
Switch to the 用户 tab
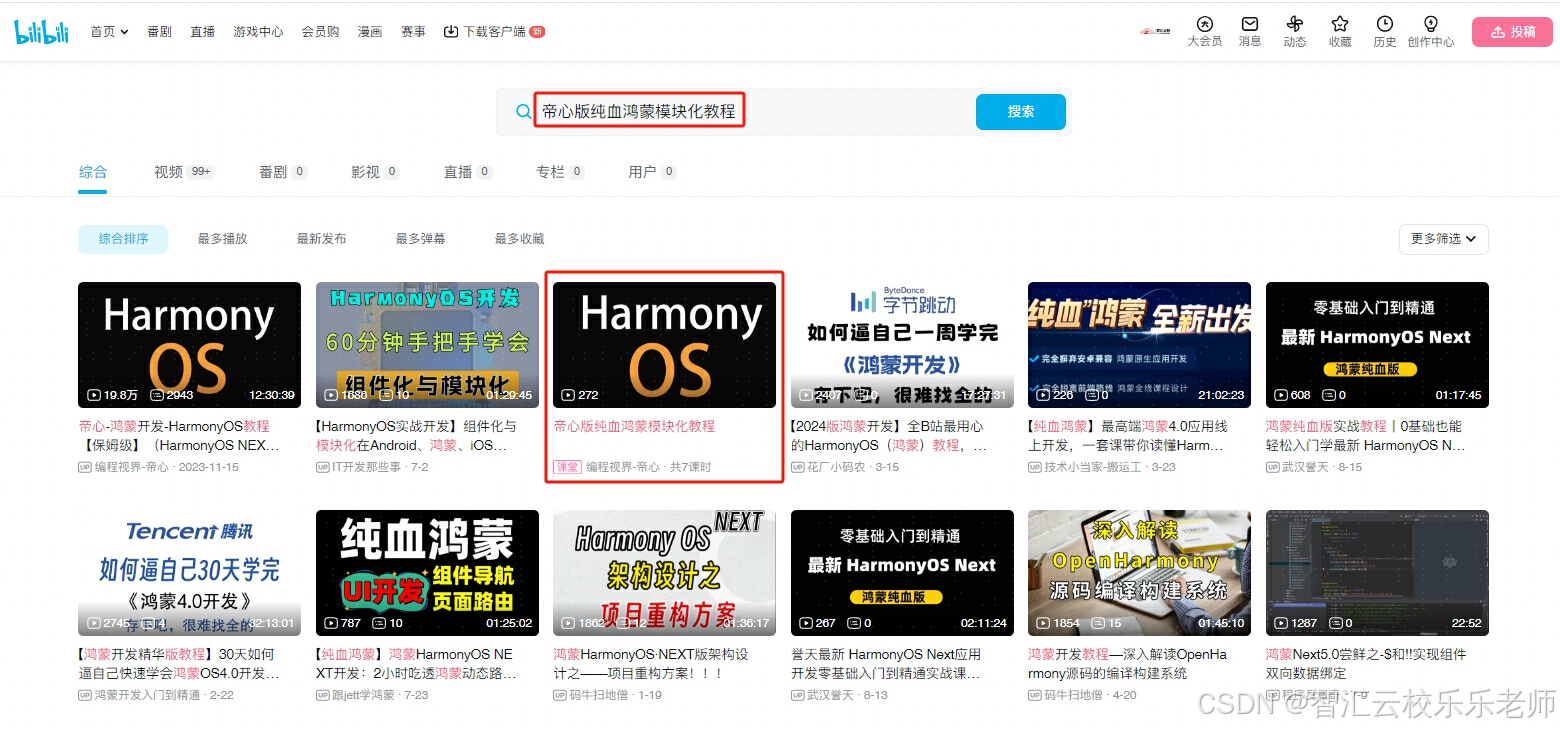tap(652, 172)
